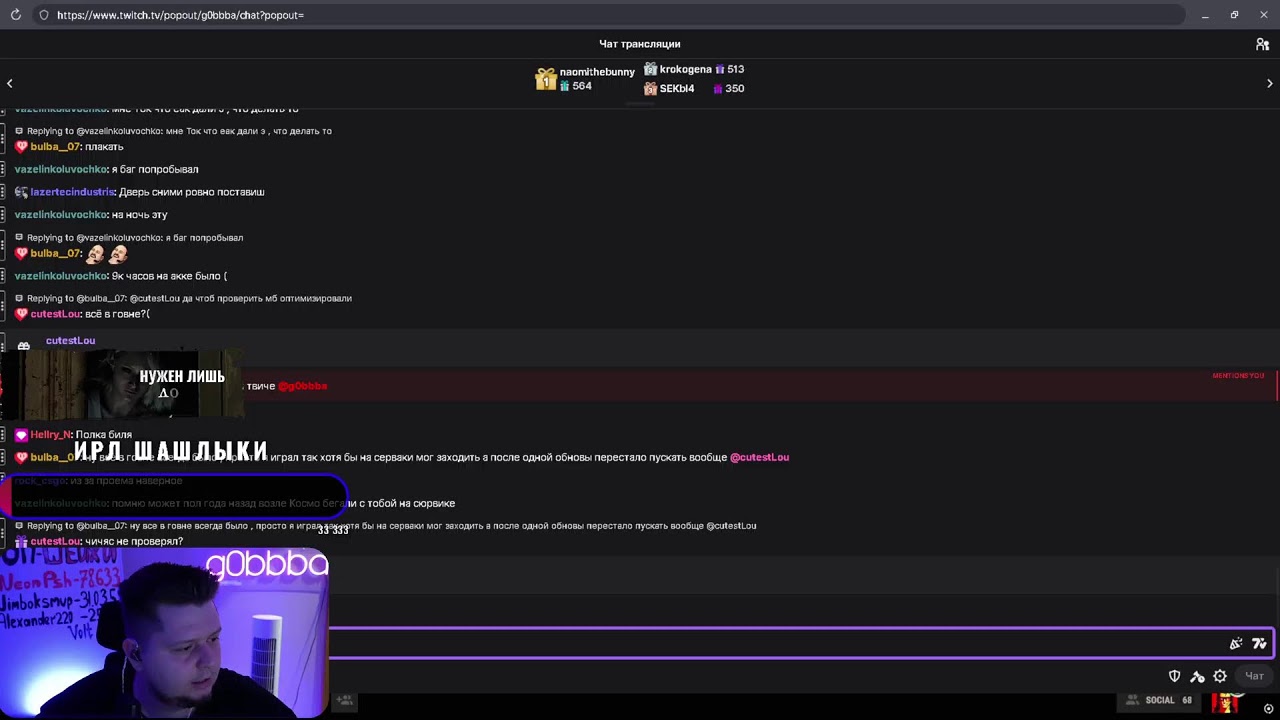The height and width of the screenshot is (720, 1280).
Task: Send message with the Чат button
Action: 1254,676
